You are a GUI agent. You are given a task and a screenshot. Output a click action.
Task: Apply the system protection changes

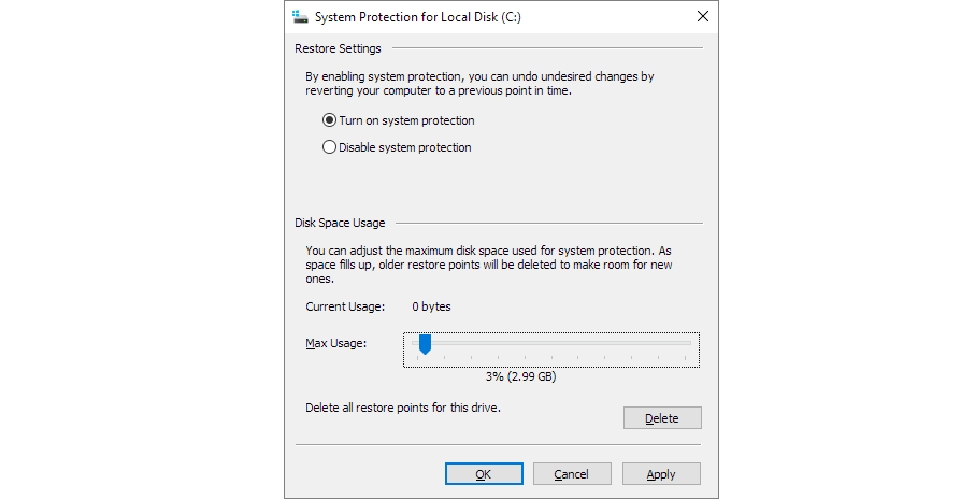coord(661,474)
